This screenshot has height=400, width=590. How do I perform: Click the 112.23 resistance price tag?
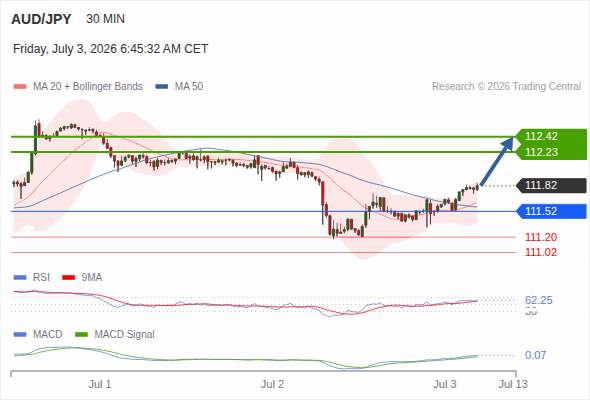551,152
